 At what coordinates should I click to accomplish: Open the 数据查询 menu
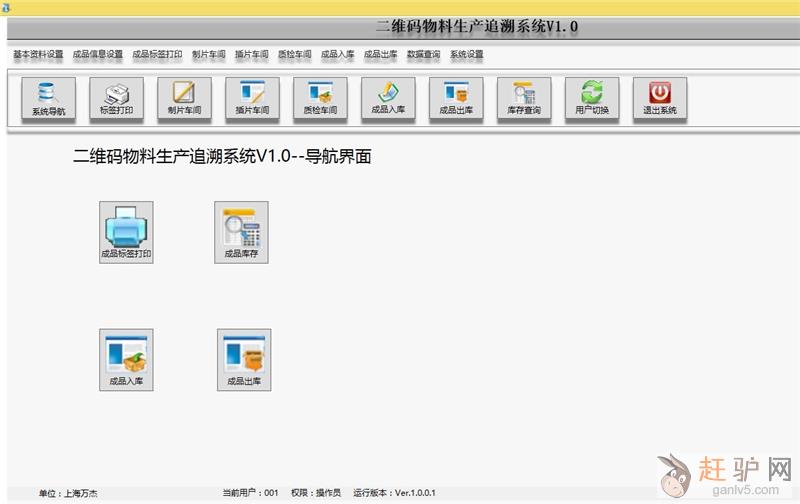425,55
